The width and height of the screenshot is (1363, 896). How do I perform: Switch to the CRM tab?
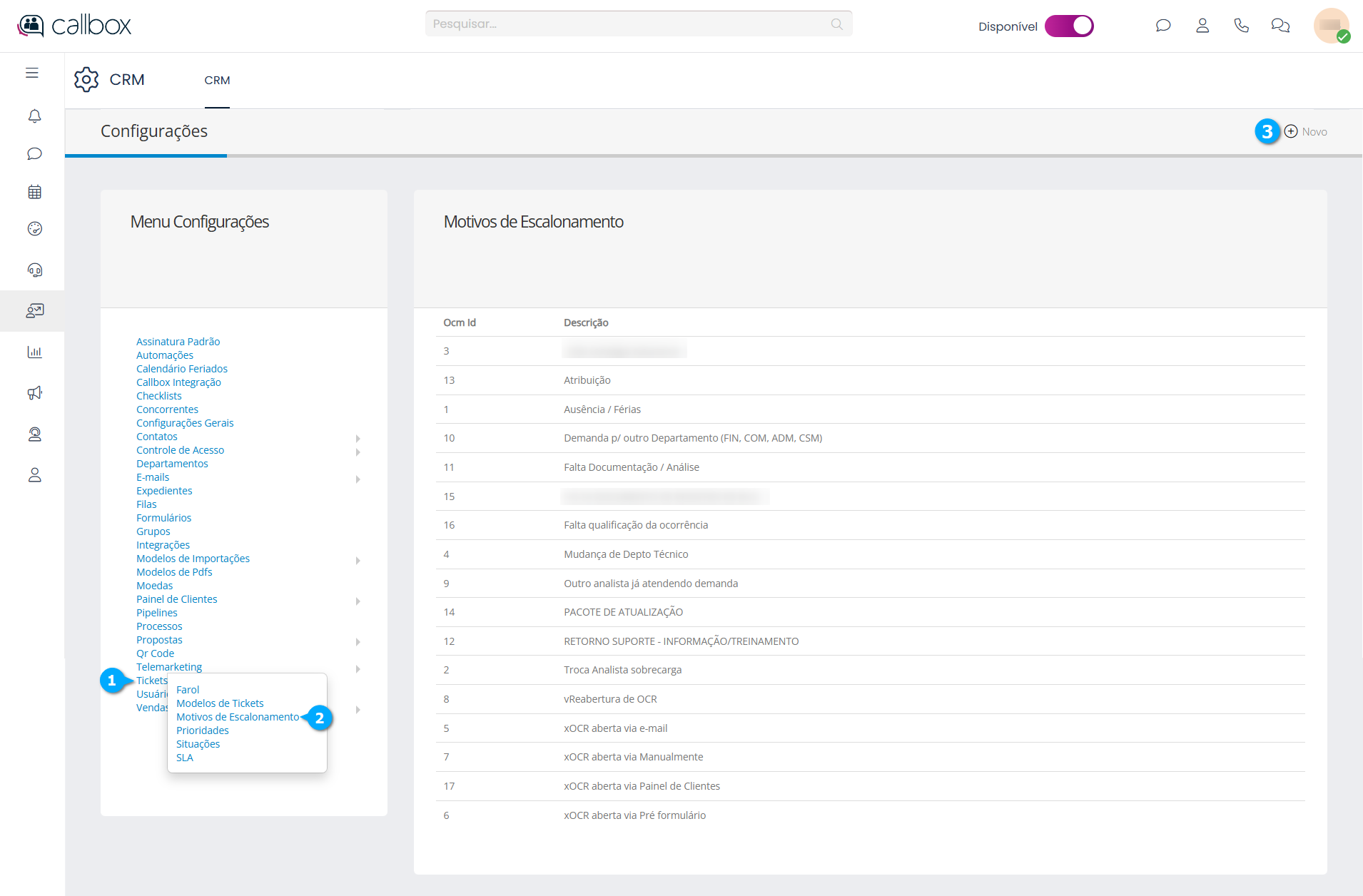[217, 81]
